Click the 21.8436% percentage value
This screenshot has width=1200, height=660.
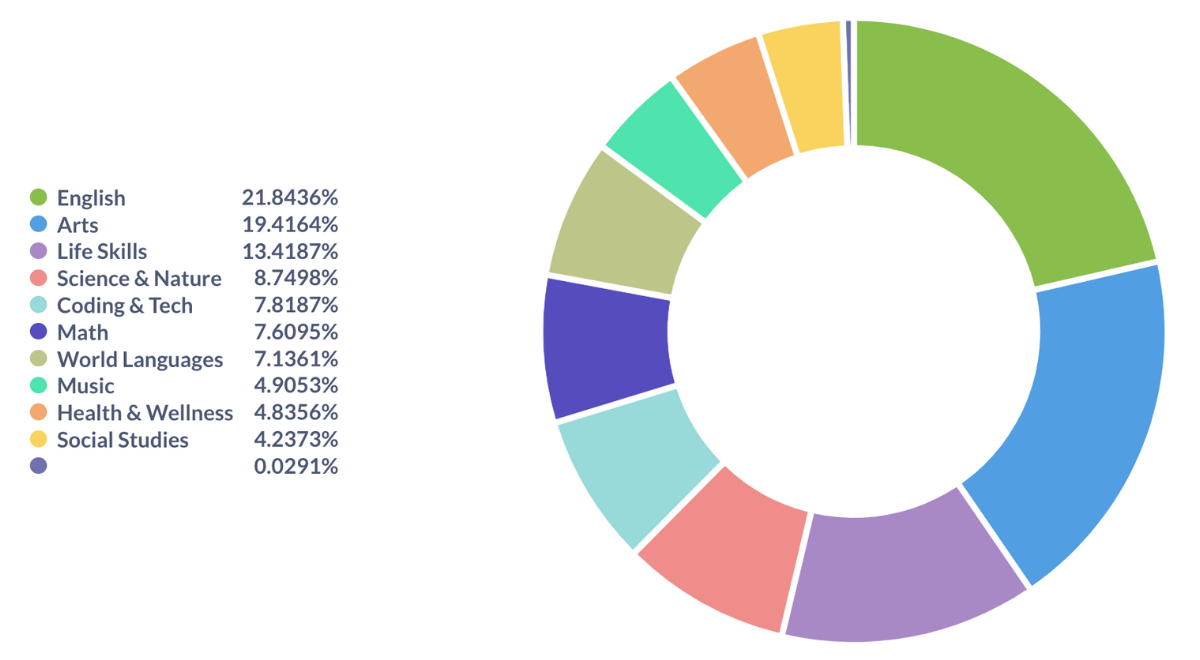[x=290, y=197]
